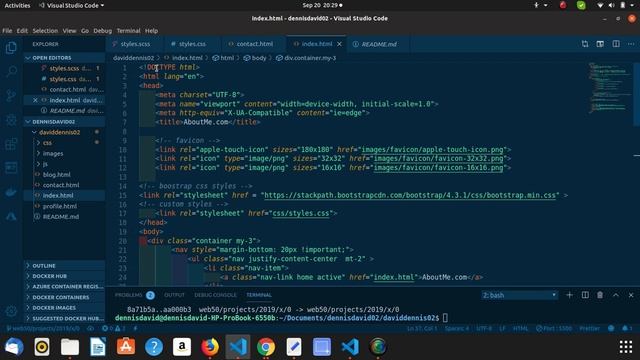Open the Terminal menu

tap(128, 31)
